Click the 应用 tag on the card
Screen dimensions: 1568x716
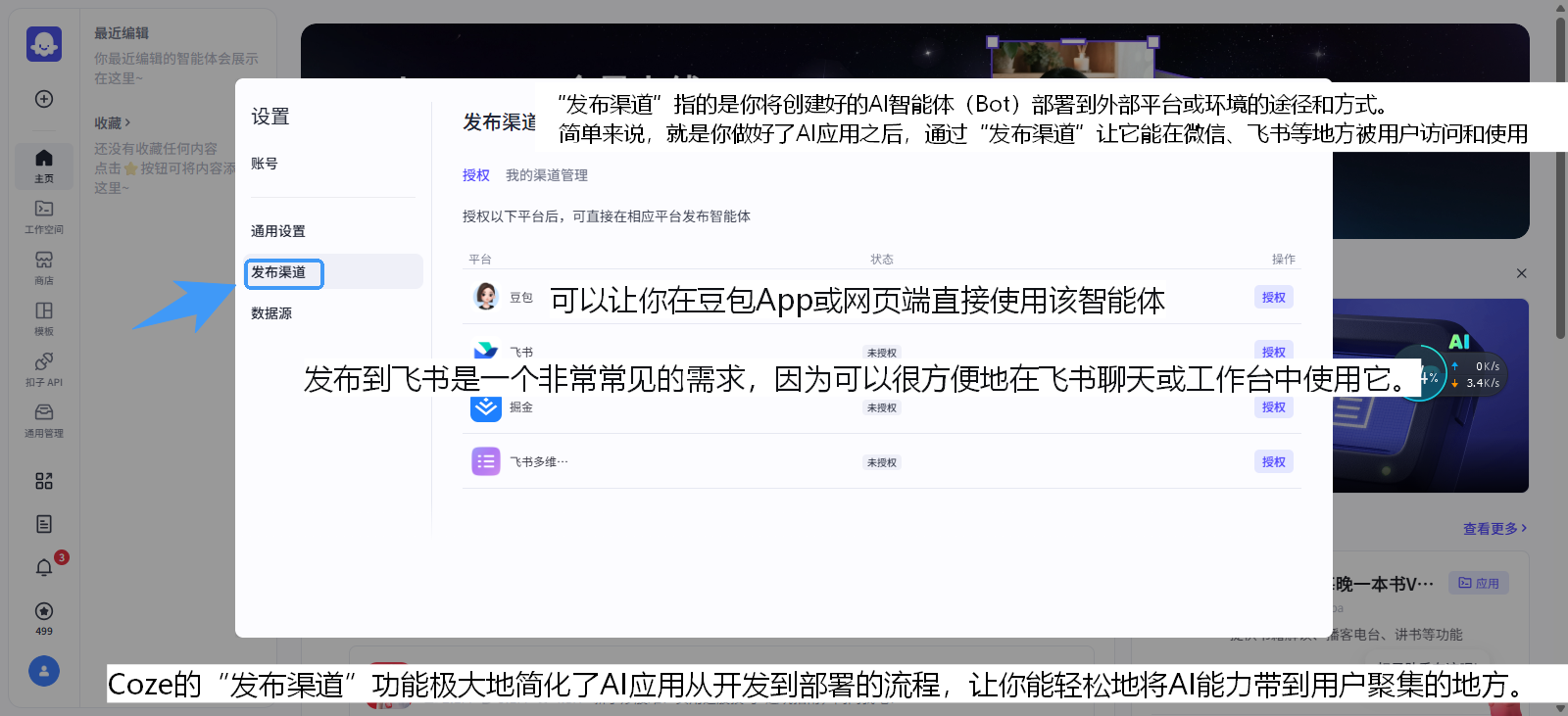tap(1479, 583)
